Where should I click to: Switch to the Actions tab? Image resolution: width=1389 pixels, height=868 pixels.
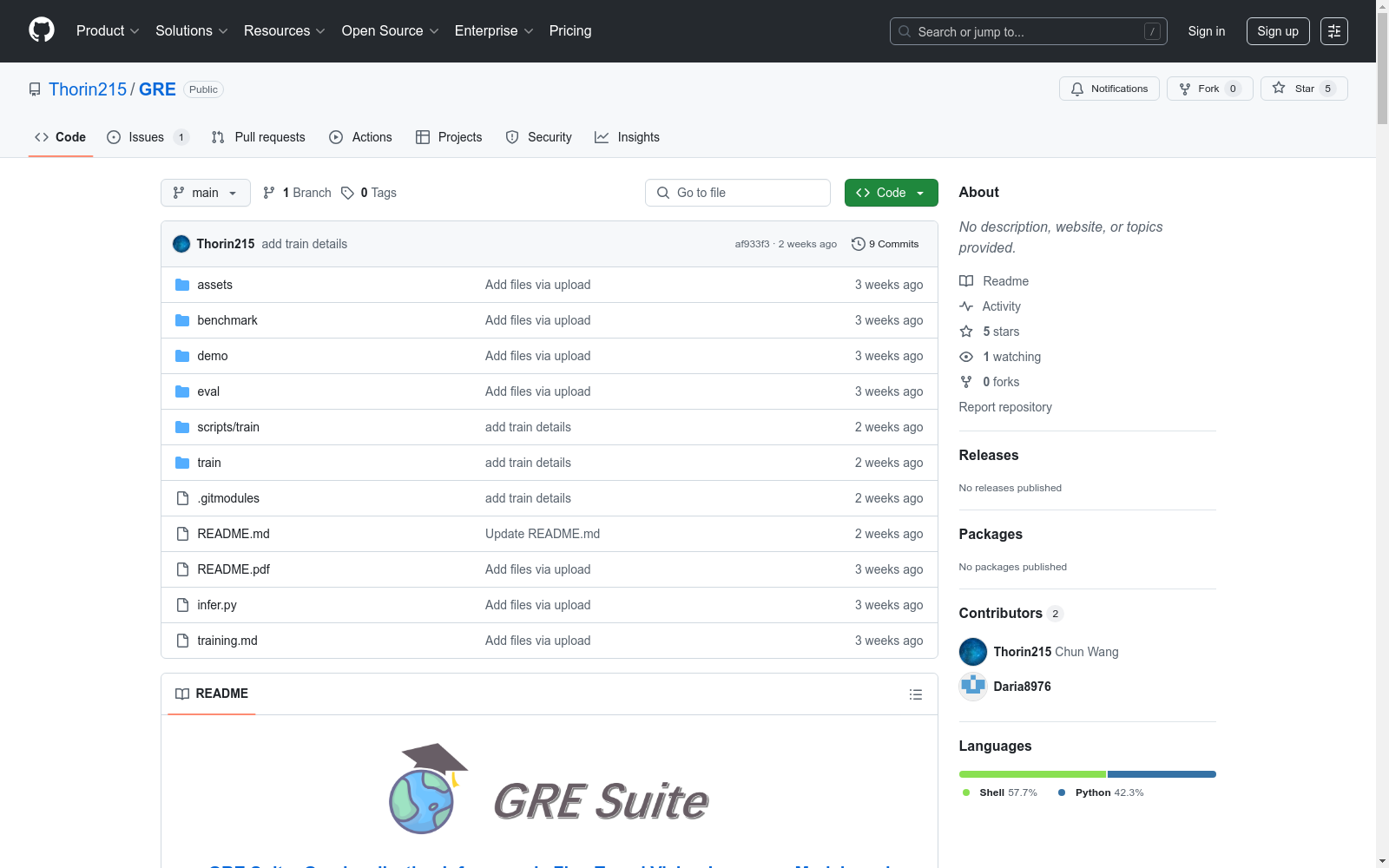point(361,137)
